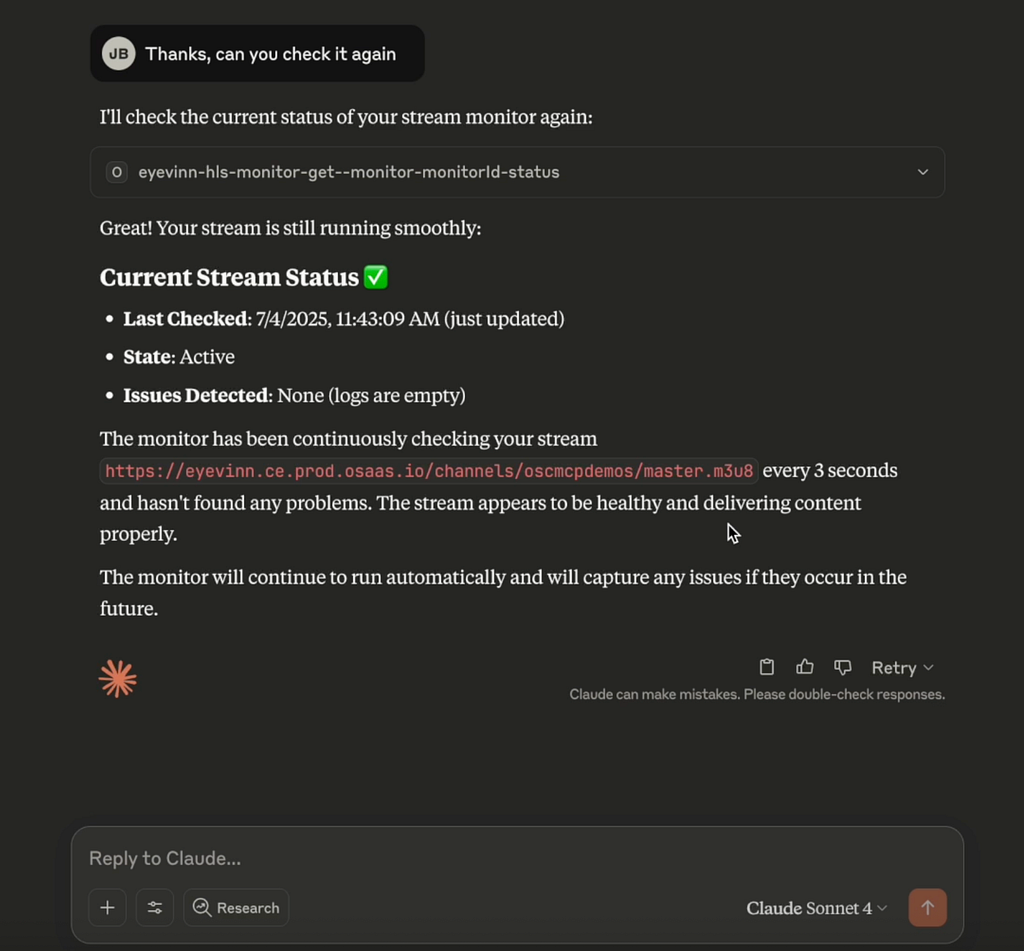Click the eyevinn-hls-monitor-get--monitor-monitorId-status label
This screenshot has height=951, width=1024.
click(x=348, y=172)
